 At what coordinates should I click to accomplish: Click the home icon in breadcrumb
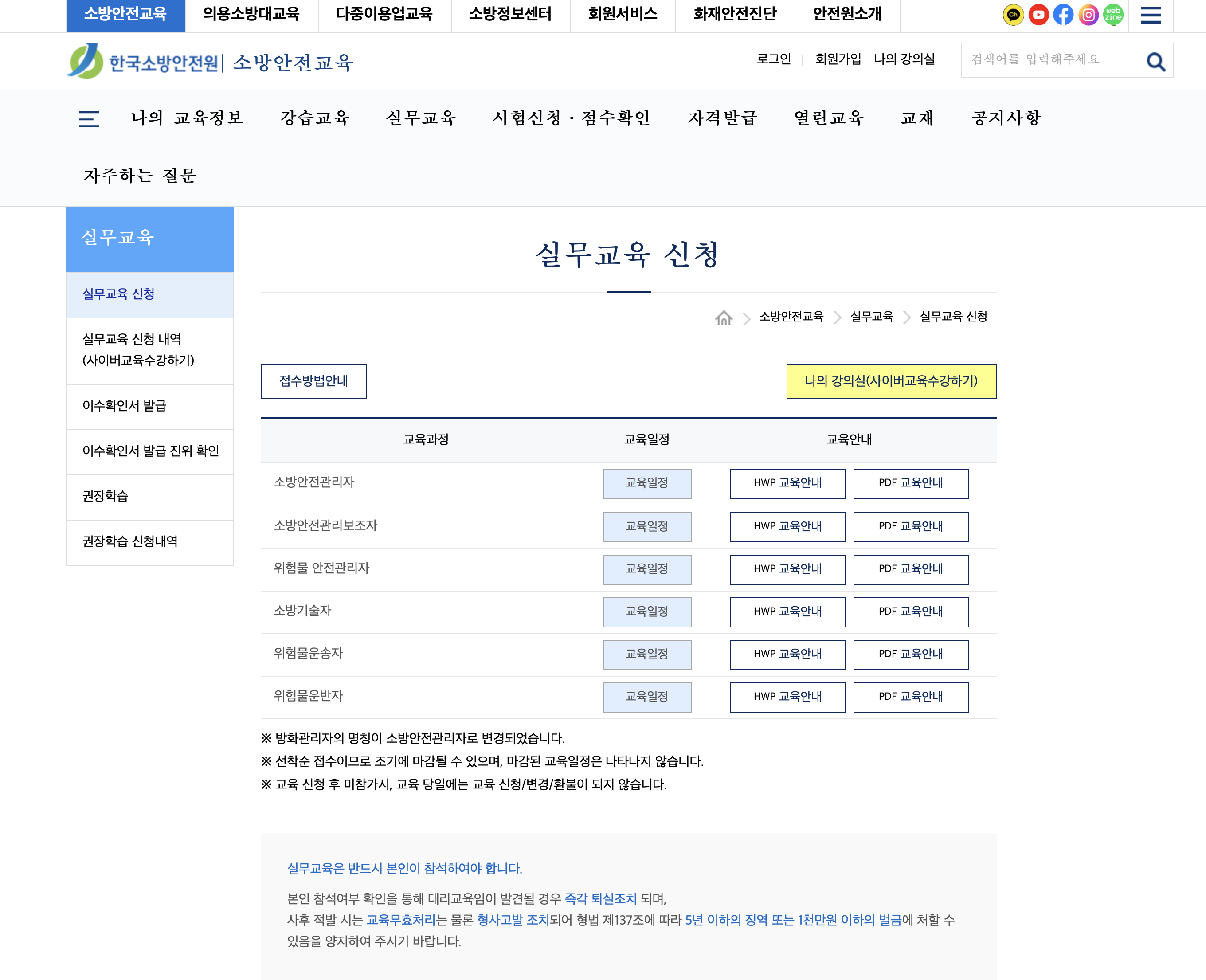(724, 317)
